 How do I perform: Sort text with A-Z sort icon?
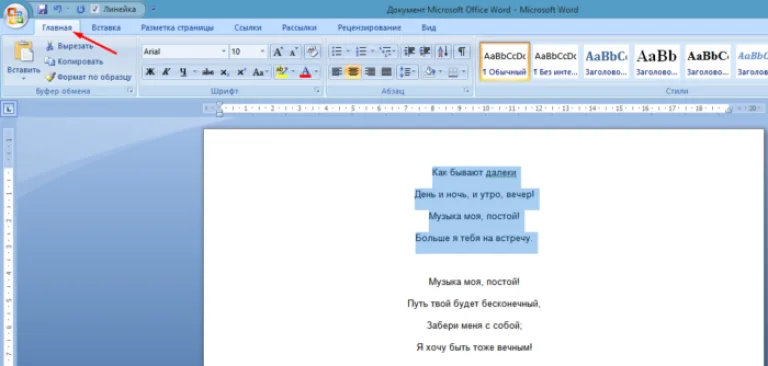coord(443,51)
